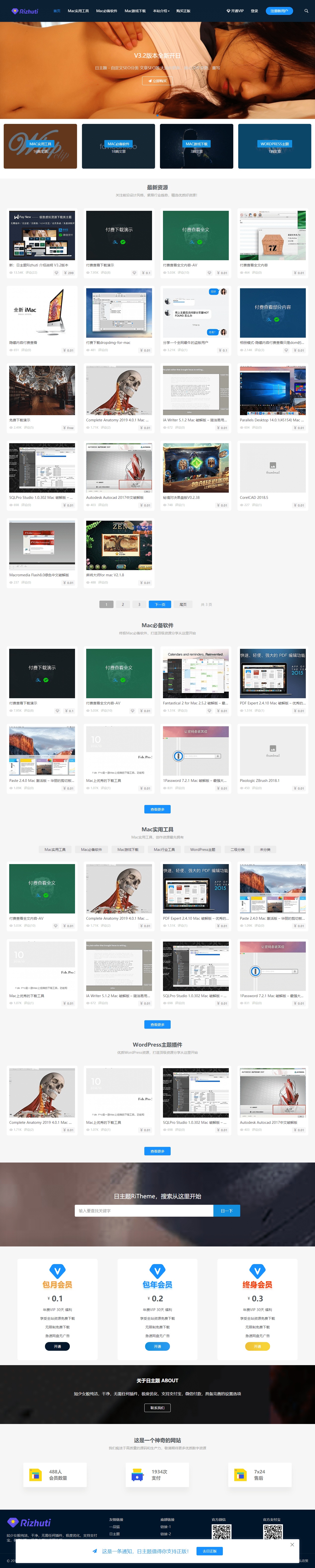Click 开通 under 终身会员 plan

coord(257,1347)
